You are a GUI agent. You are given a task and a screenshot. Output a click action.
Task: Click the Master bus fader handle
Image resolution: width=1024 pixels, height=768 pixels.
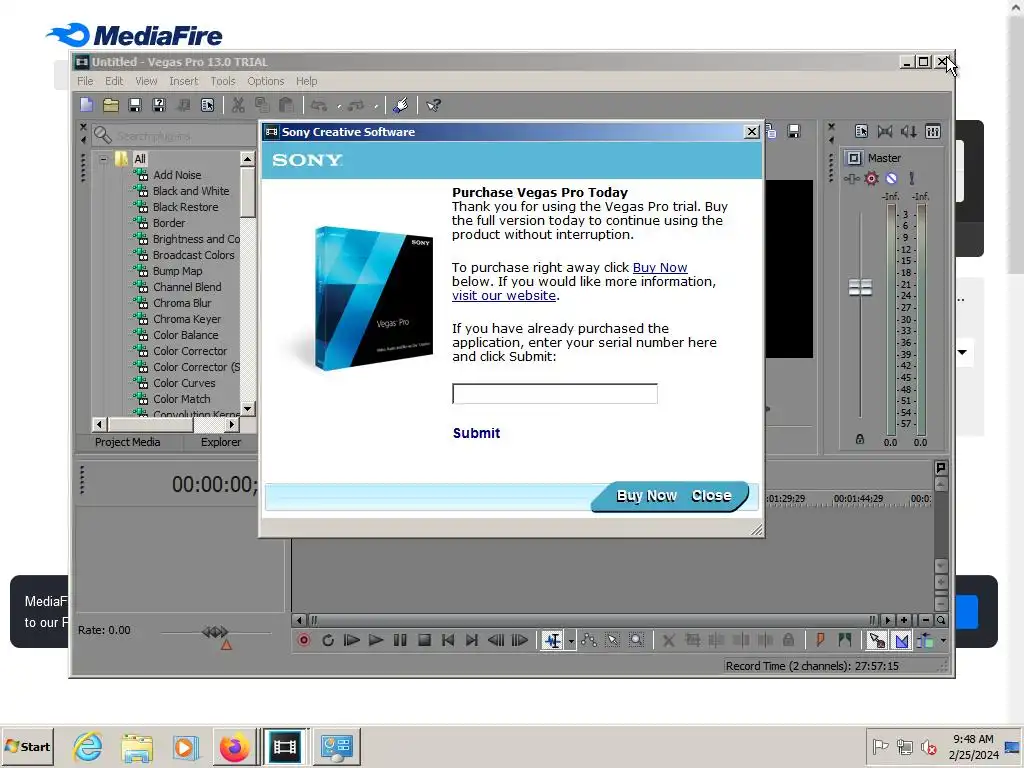[860, 287]
